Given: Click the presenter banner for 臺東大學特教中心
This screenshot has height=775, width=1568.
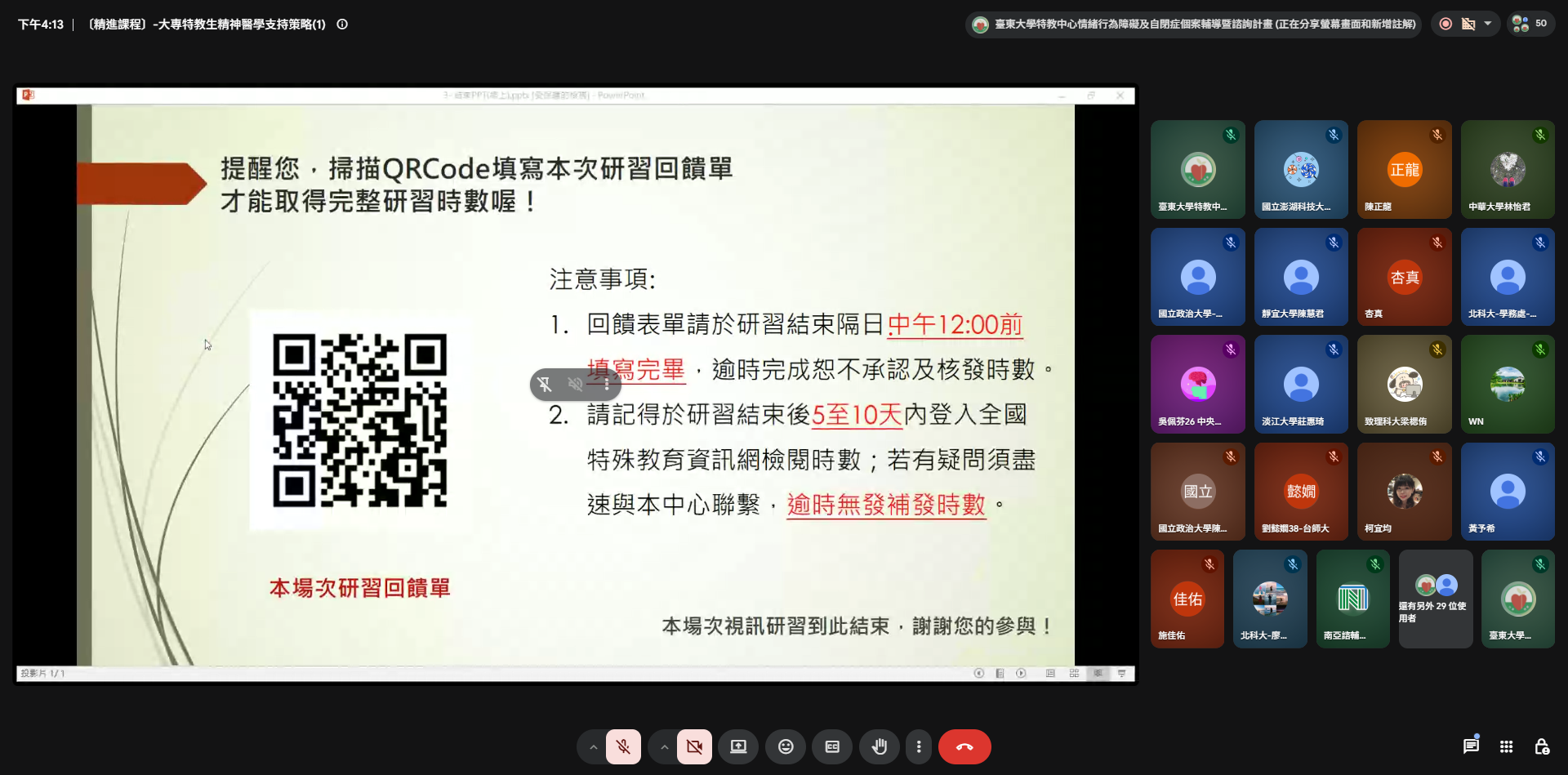Looking at the screenshot, I should point(1194,24).
